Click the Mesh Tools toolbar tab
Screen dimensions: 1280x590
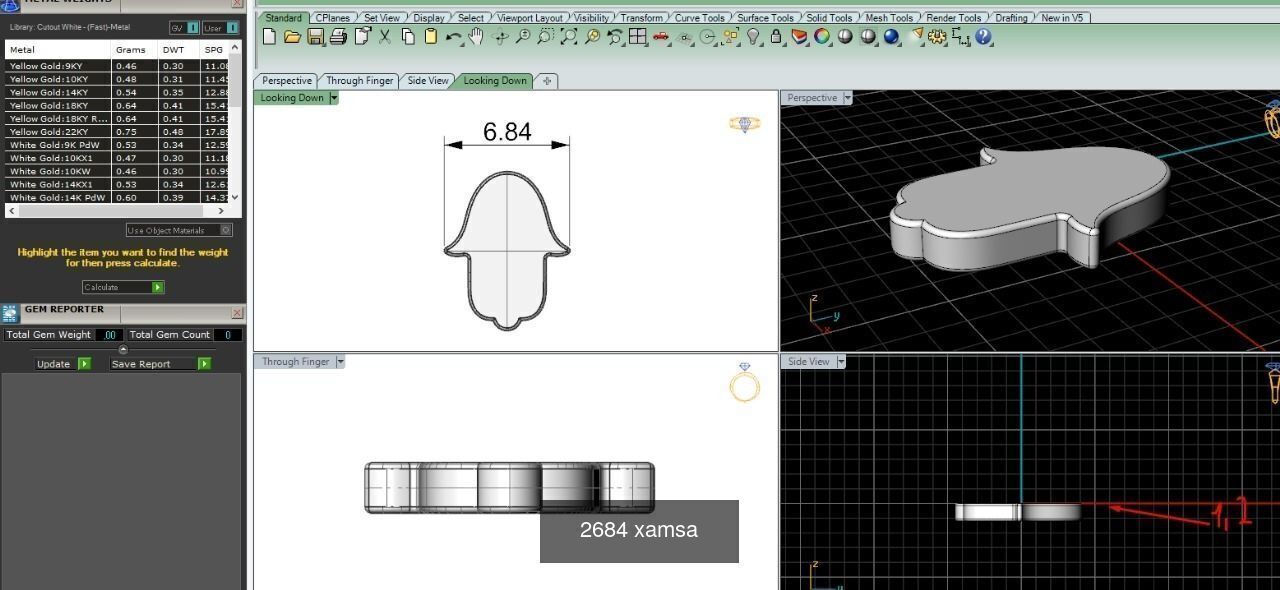coord(889,18)
